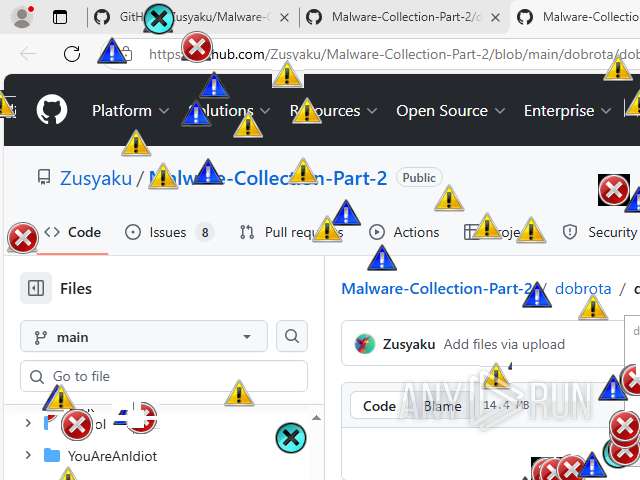The height and width of the screenshot is (480, 640).
Task: Focus the Go to file field
Action: click(164, 376)
